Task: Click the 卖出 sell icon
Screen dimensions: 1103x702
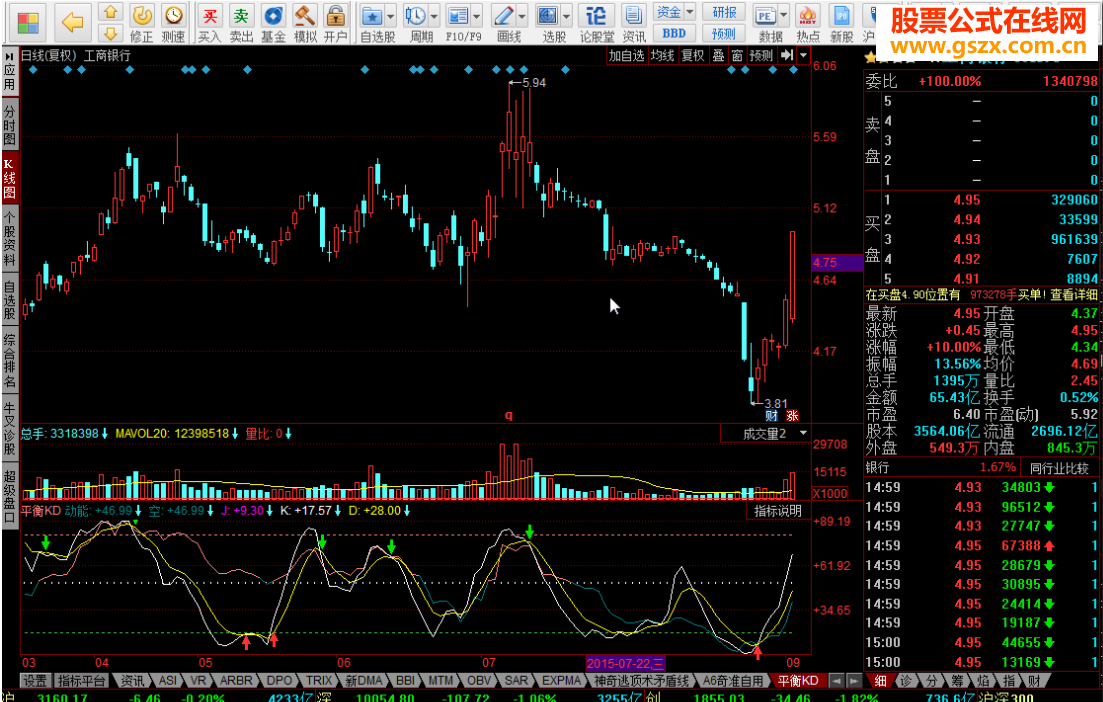Action: 241,23
